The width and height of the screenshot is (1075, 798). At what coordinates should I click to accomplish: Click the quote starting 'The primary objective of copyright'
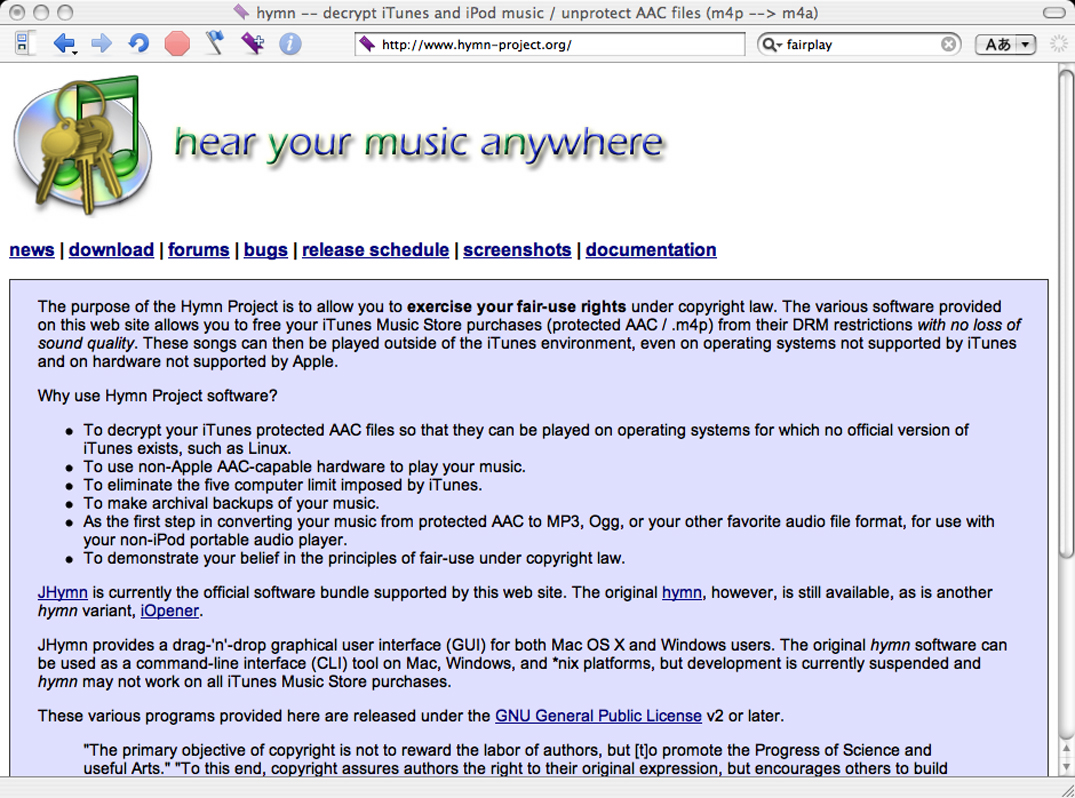click(x=516, y=759)
